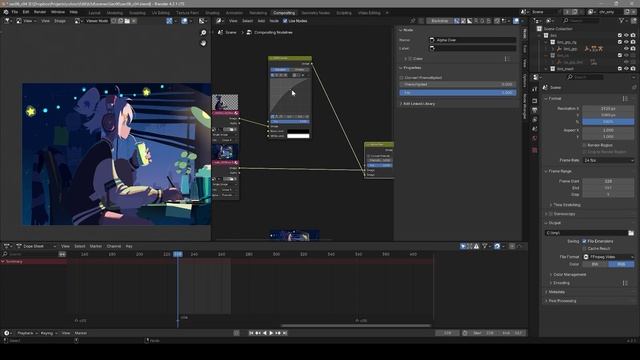The image size is (640, 360).
Task: Expand the Color Management panel
Action: click(x=551, y=275)
